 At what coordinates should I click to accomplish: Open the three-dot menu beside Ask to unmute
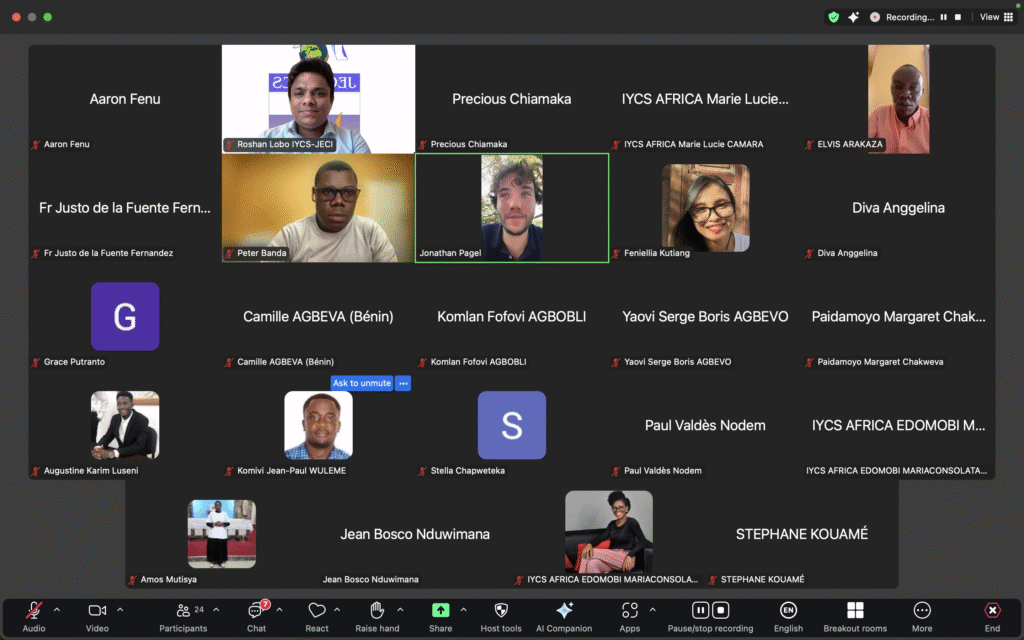pyautogui.click(x=403, y=383)
